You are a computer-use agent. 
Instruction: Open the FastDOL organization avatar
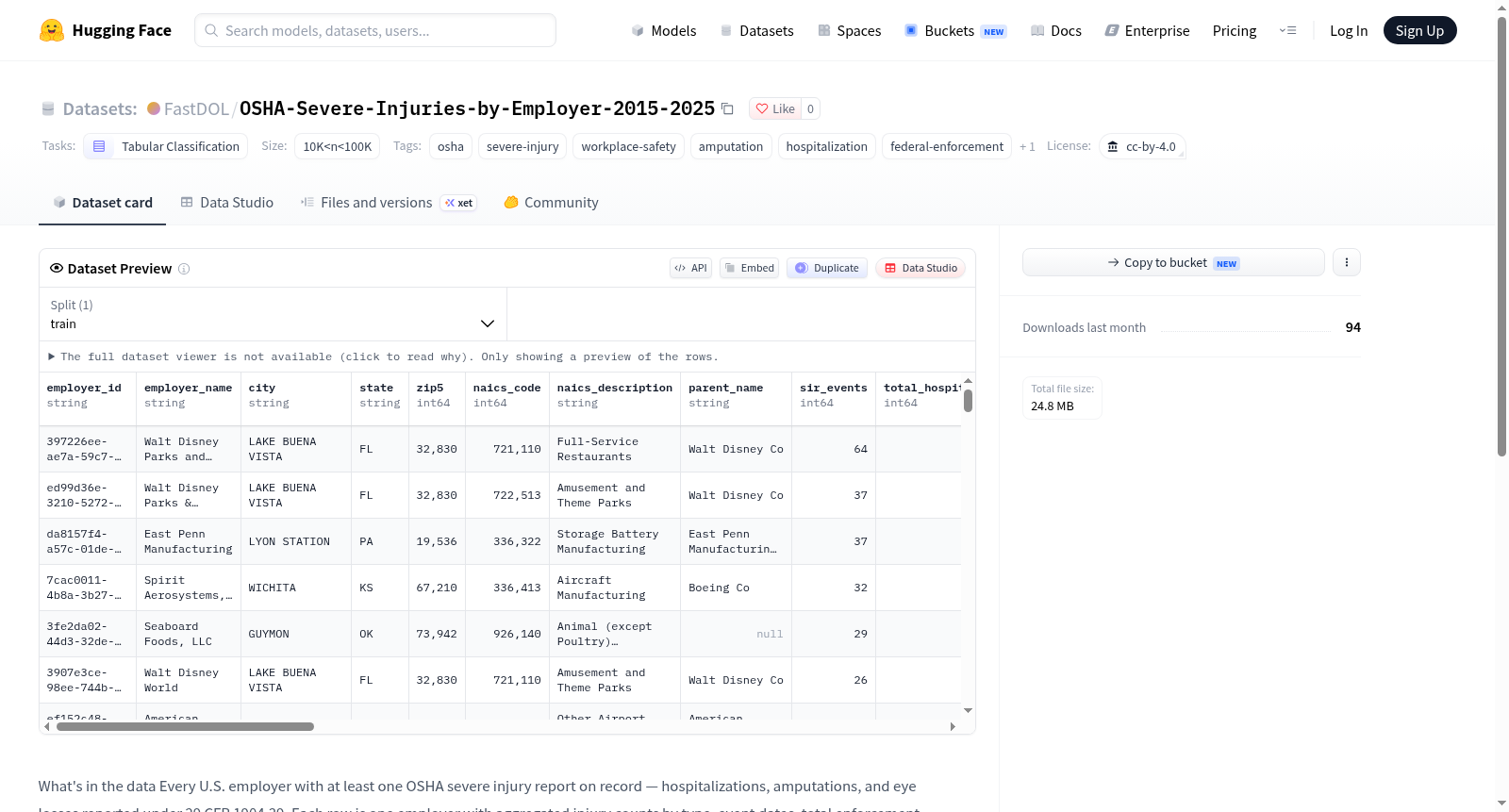coord(154,108)
